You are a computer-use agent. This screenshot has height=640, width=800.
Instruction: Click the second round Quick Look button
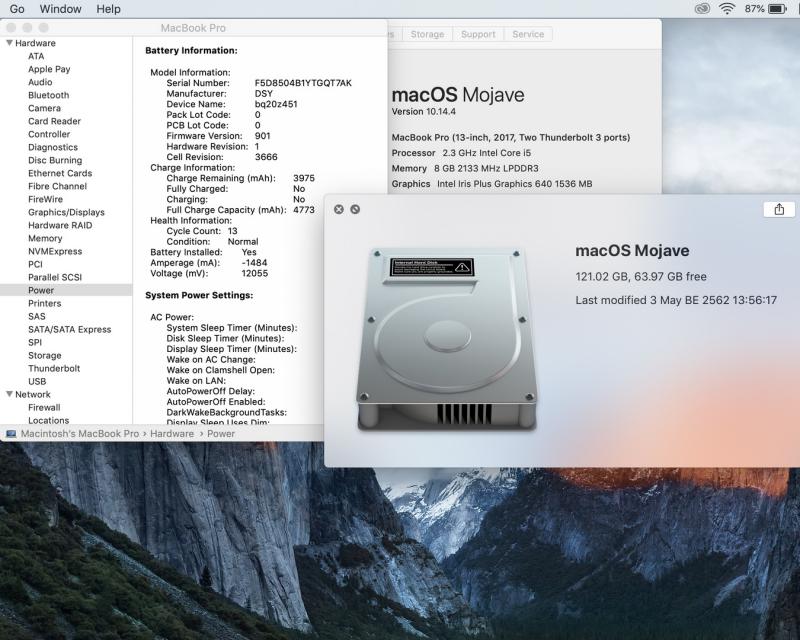click(355, 209)
